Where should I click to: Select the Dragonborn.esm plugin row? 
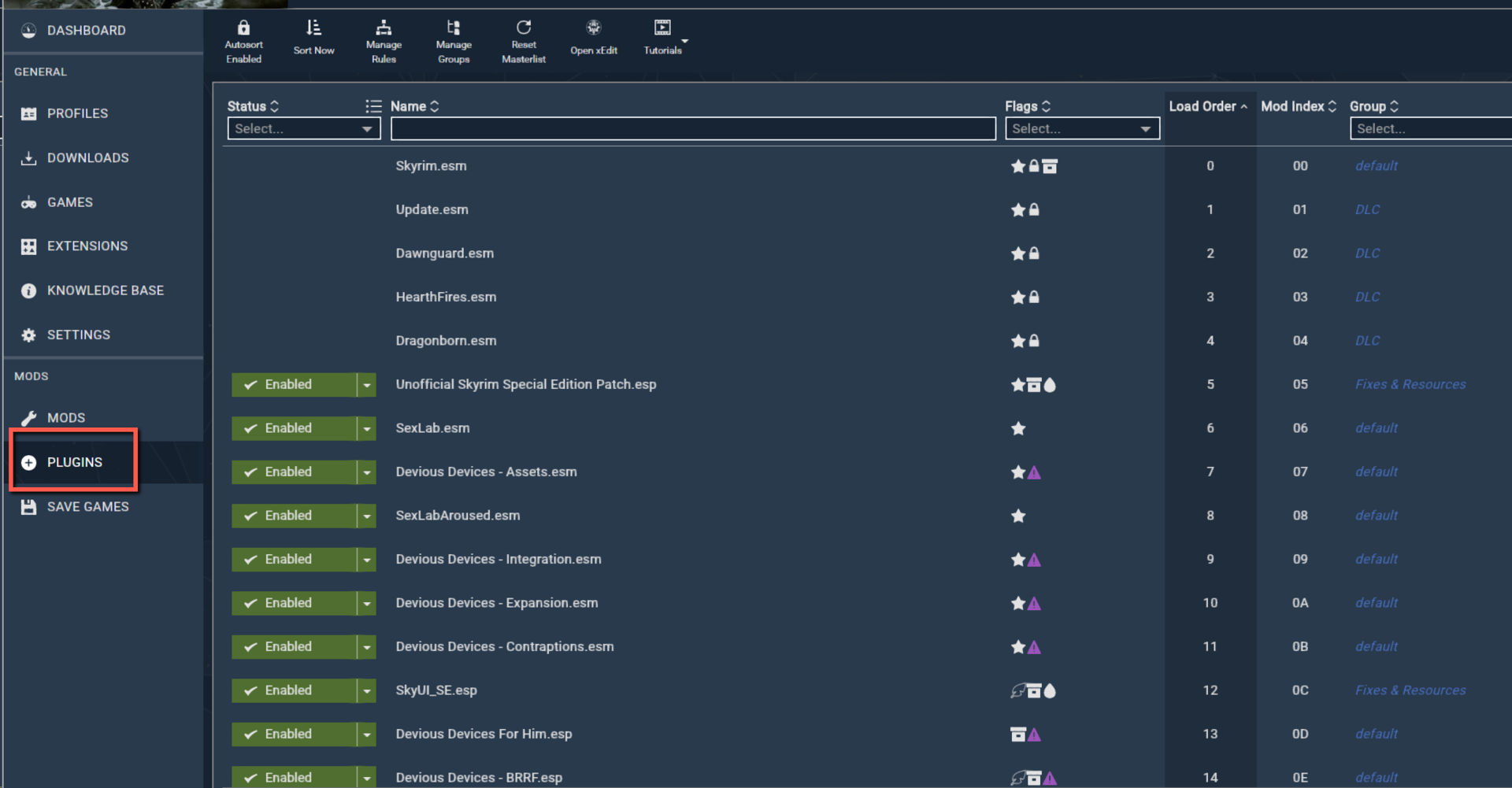[866, 341]
